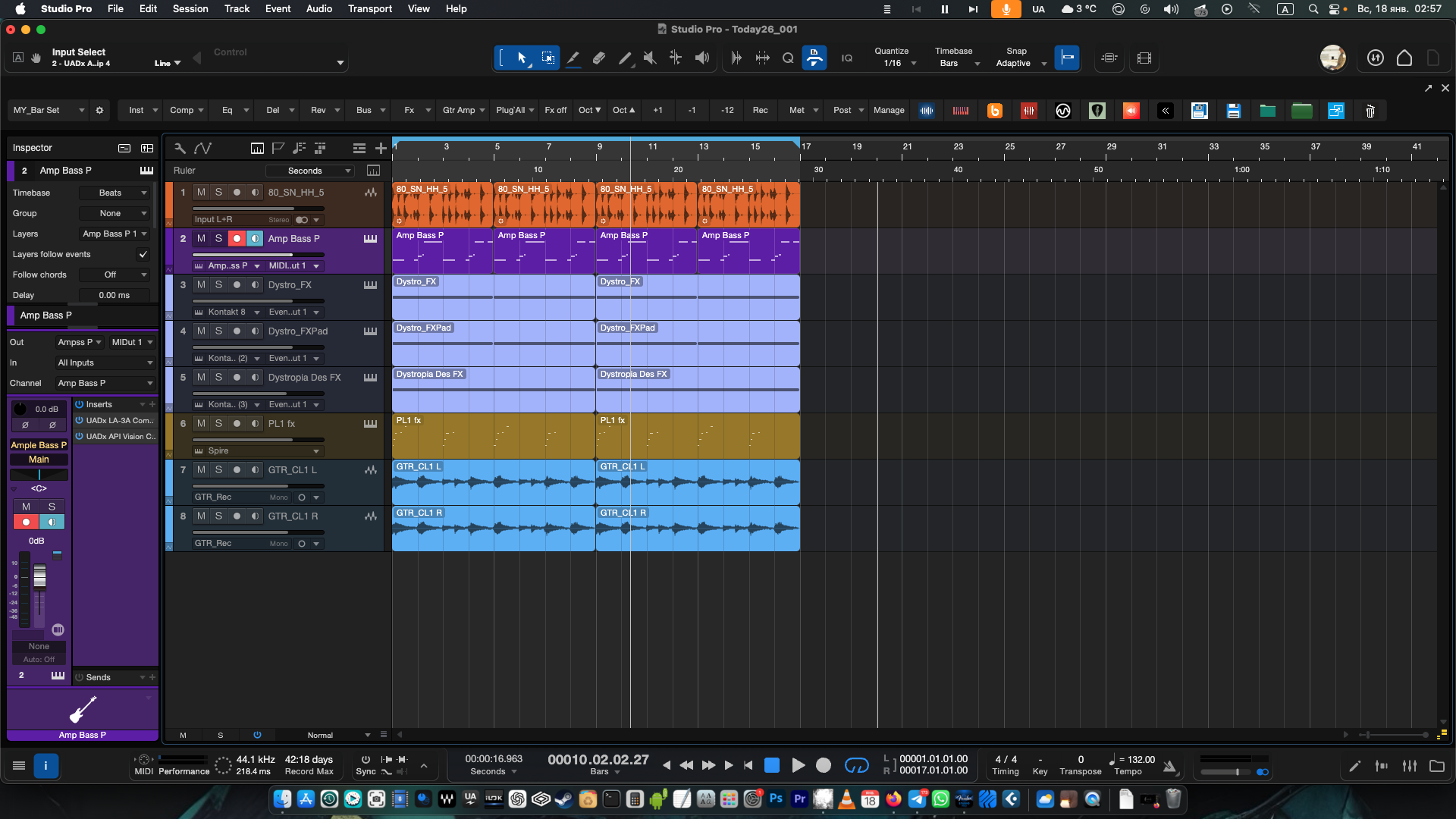Open Ruler Seconds format dropdown

point(309,171)
